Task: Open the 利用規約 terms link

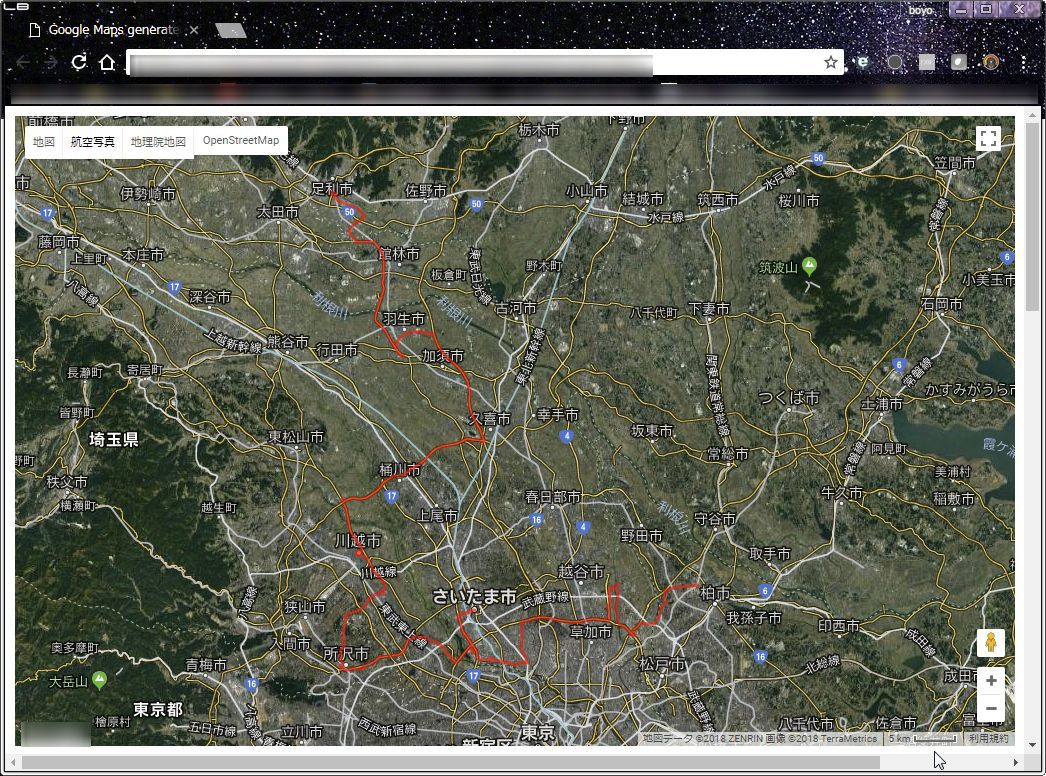Action: (x=989, y=739)
